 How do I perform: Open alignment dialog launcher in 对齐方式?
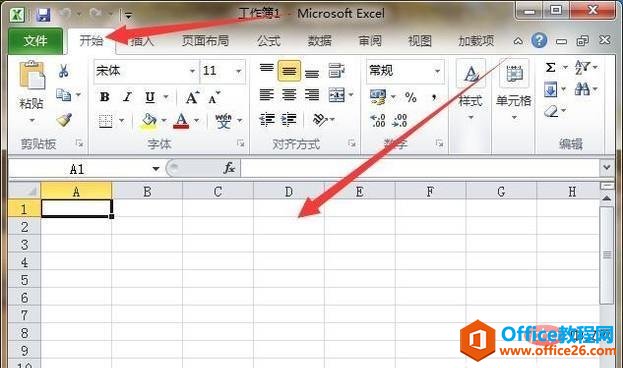tap(352, 143)
